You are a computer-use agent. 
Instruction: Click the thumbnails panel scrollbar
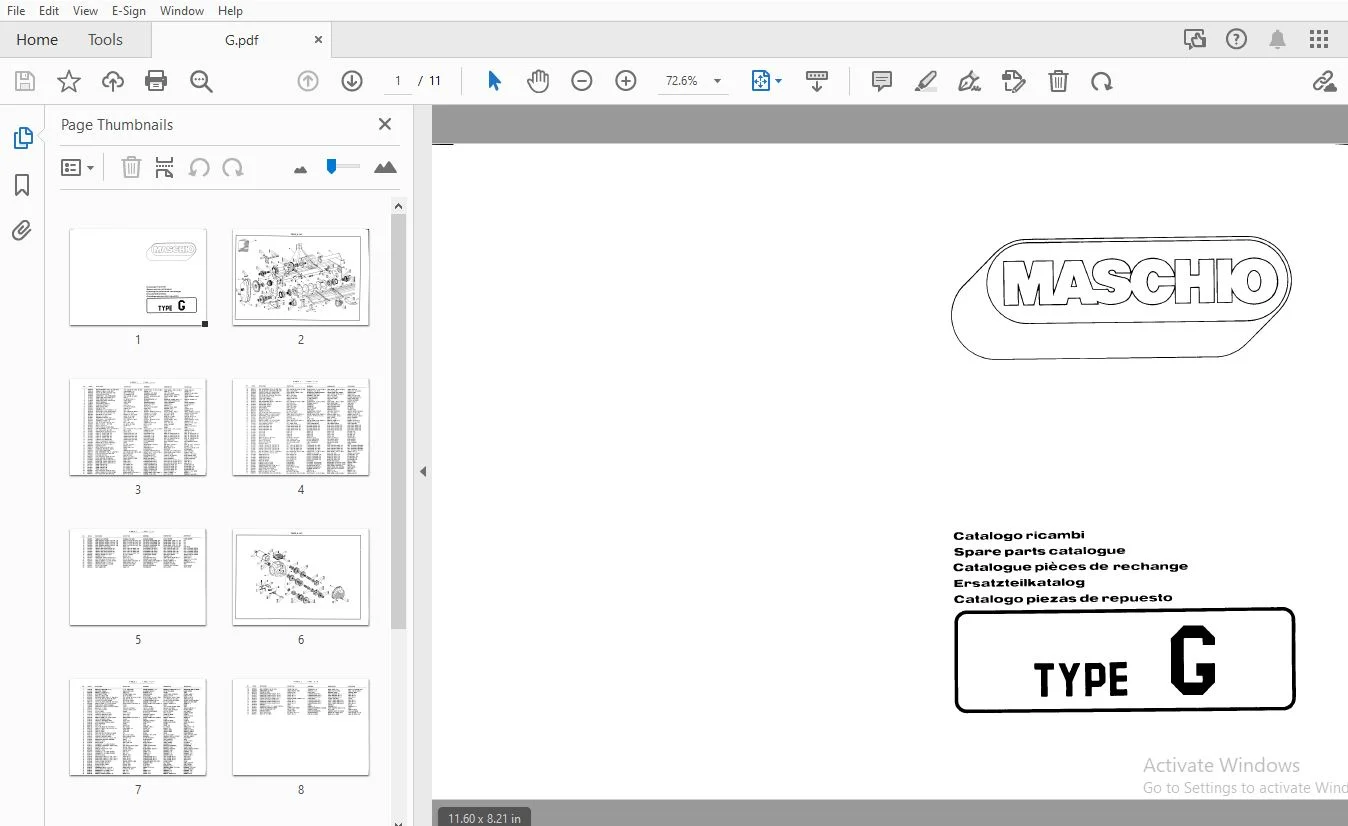398,421
